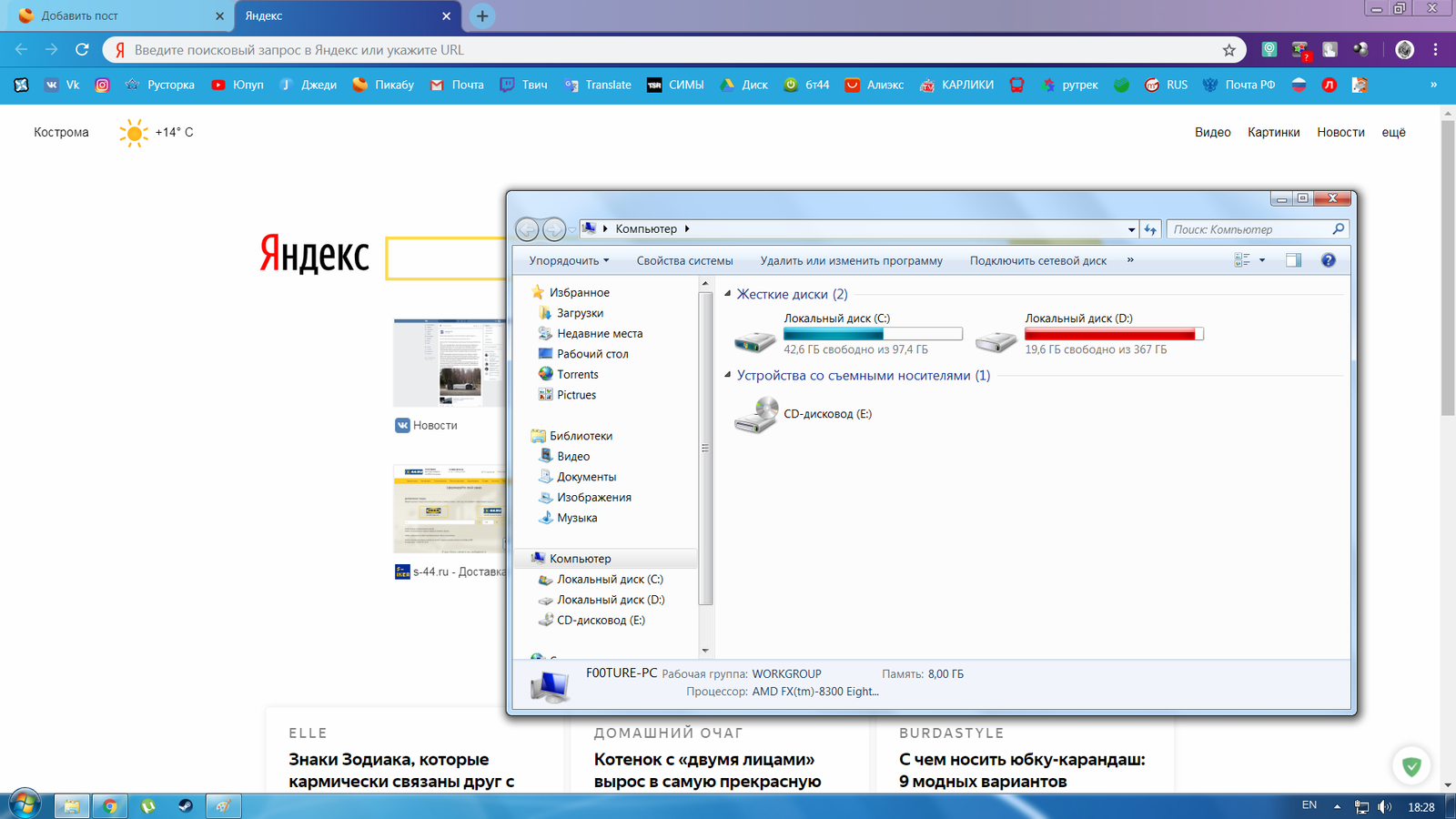Open the Vk bookmark in Chrome
This screenshot has width=1456, height=819.
coord(62,85)
